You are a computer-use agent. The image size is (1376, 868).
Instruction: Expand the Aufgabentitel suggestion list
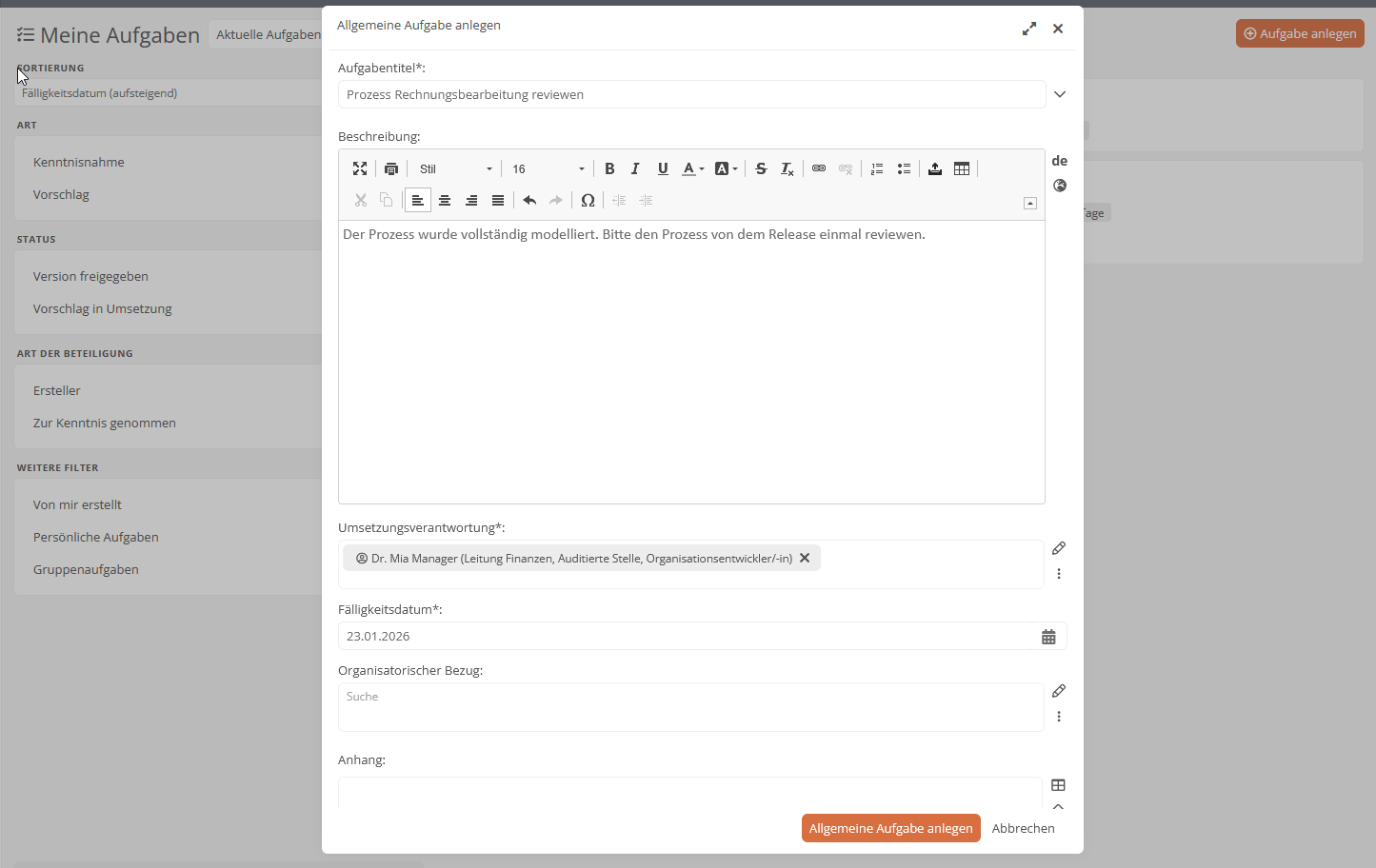pos(1059,94)
